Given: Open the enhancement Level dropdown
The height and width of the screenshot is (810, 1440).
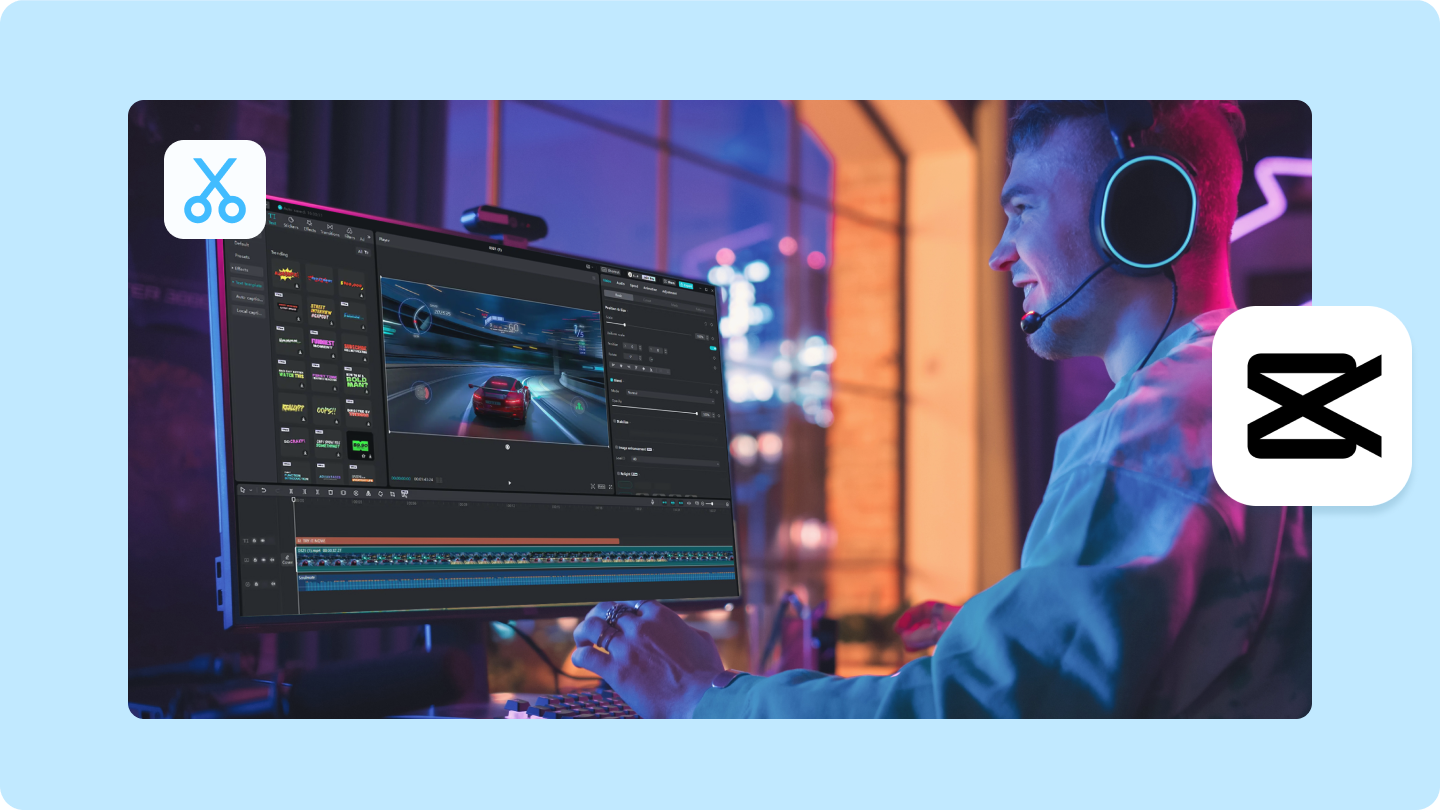Looking at the screenshot, I should point(675,463).
